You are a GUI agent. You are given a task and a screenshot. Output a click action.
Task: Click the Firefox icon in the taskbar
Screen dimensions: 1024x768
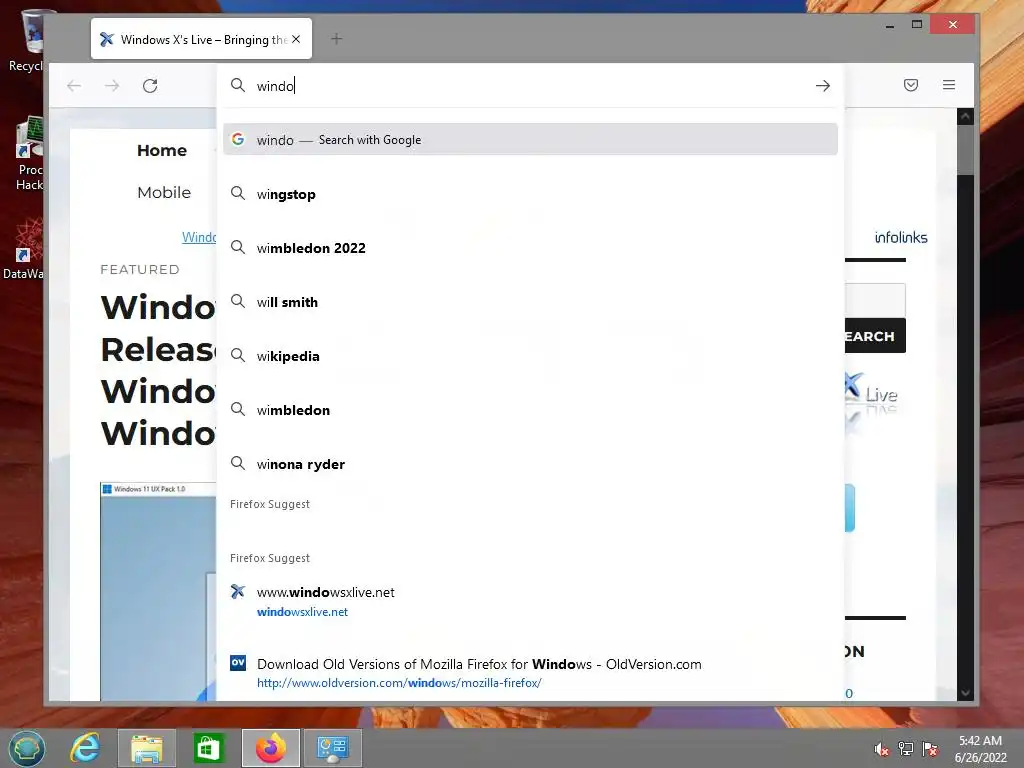pyautogui.click(x=270, y=748)
